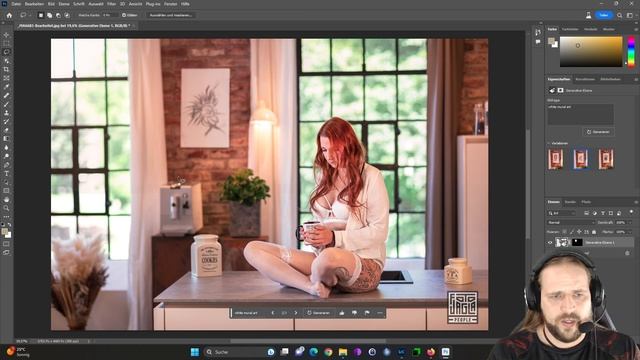Select the History Brush tool

click(x=6, y=121)
